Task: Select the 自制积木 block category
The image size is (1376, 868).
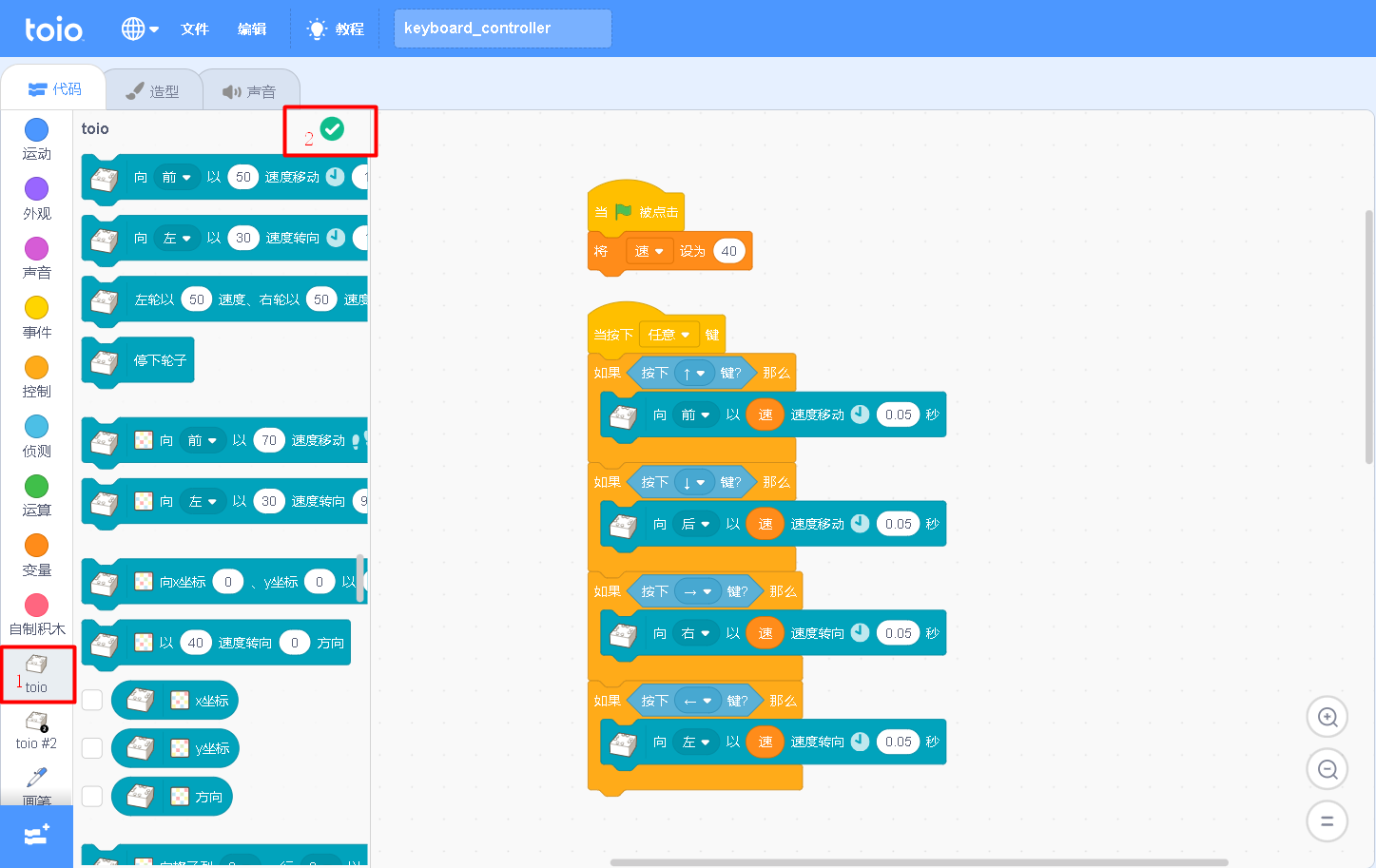Action: point(36,614)
